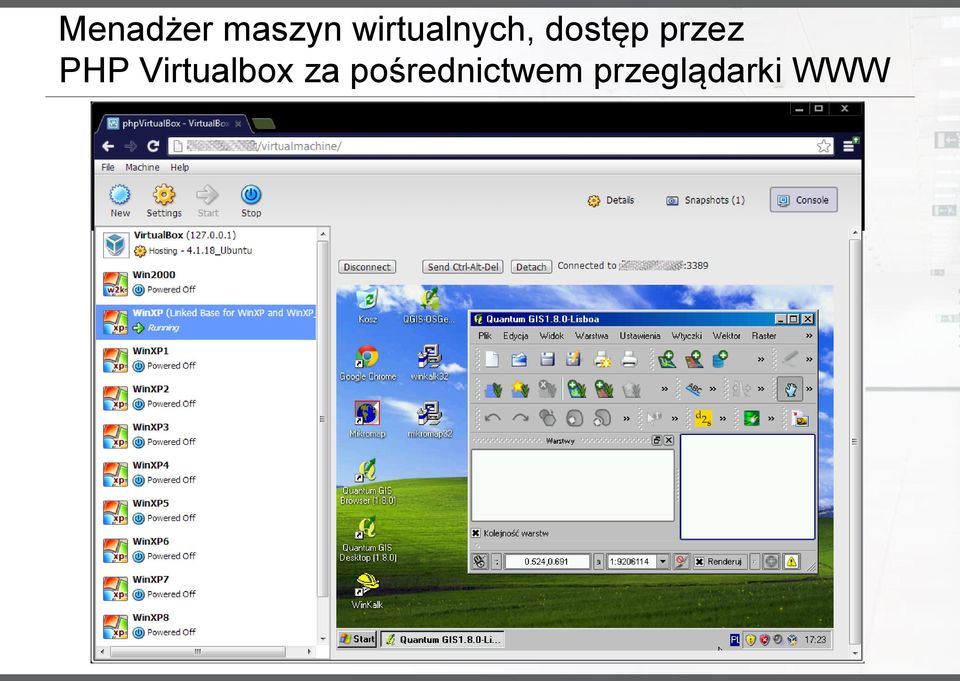The image size is (960, 681).
Task: Open the Plik menu in Quantum GIS
Action: pos(485,336)
